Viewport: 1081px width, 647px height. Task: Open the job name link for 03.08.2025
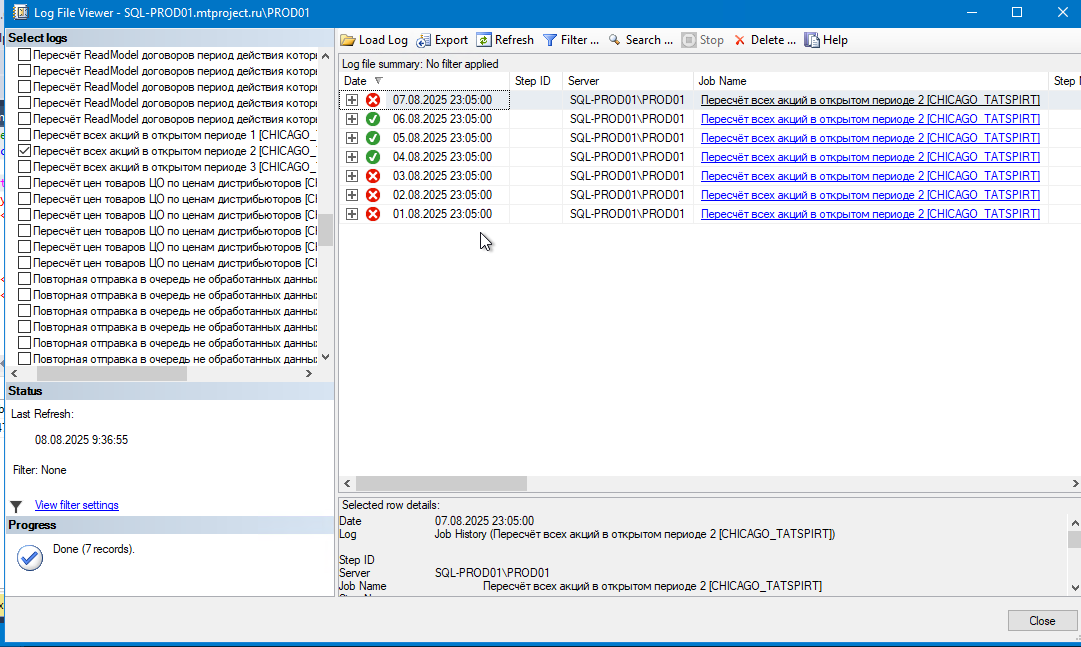click(870, 176)
